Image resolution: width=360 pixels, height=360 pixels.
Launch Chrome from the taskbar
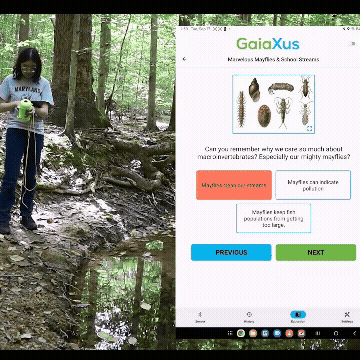[x=241, y=333]
